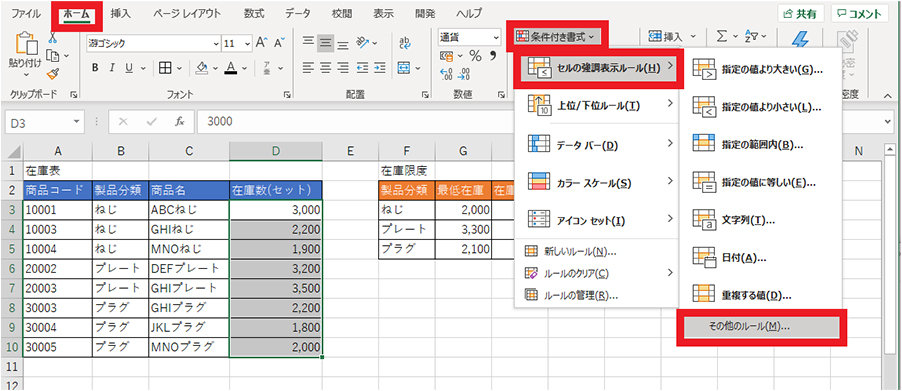
Task: Switch to the 挿入 tab
Action: 120,14
